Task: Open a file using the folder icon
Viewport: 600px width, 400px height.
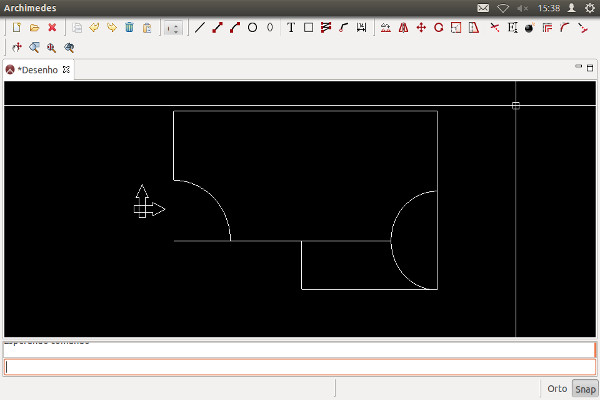Action: pyautogui.click(x=34, y=28)
